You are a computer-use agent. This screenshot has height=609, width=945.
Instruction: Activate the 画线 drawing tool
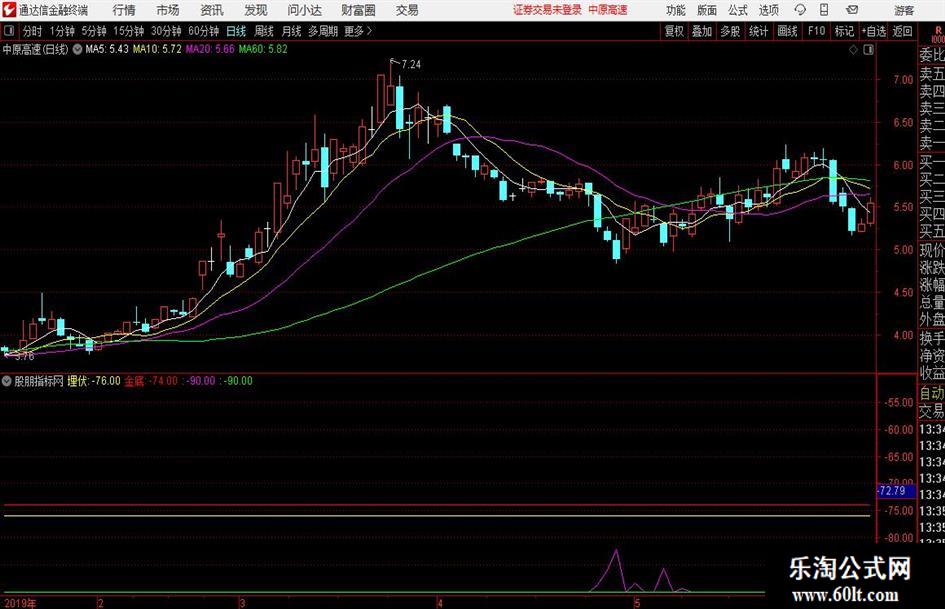(x=787, y=31)
